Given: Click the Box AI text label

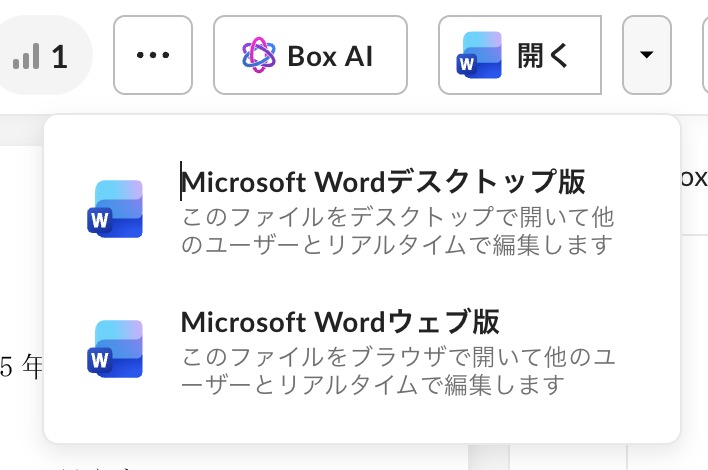Looking at the screenshot, I should [x=329, y=56].
